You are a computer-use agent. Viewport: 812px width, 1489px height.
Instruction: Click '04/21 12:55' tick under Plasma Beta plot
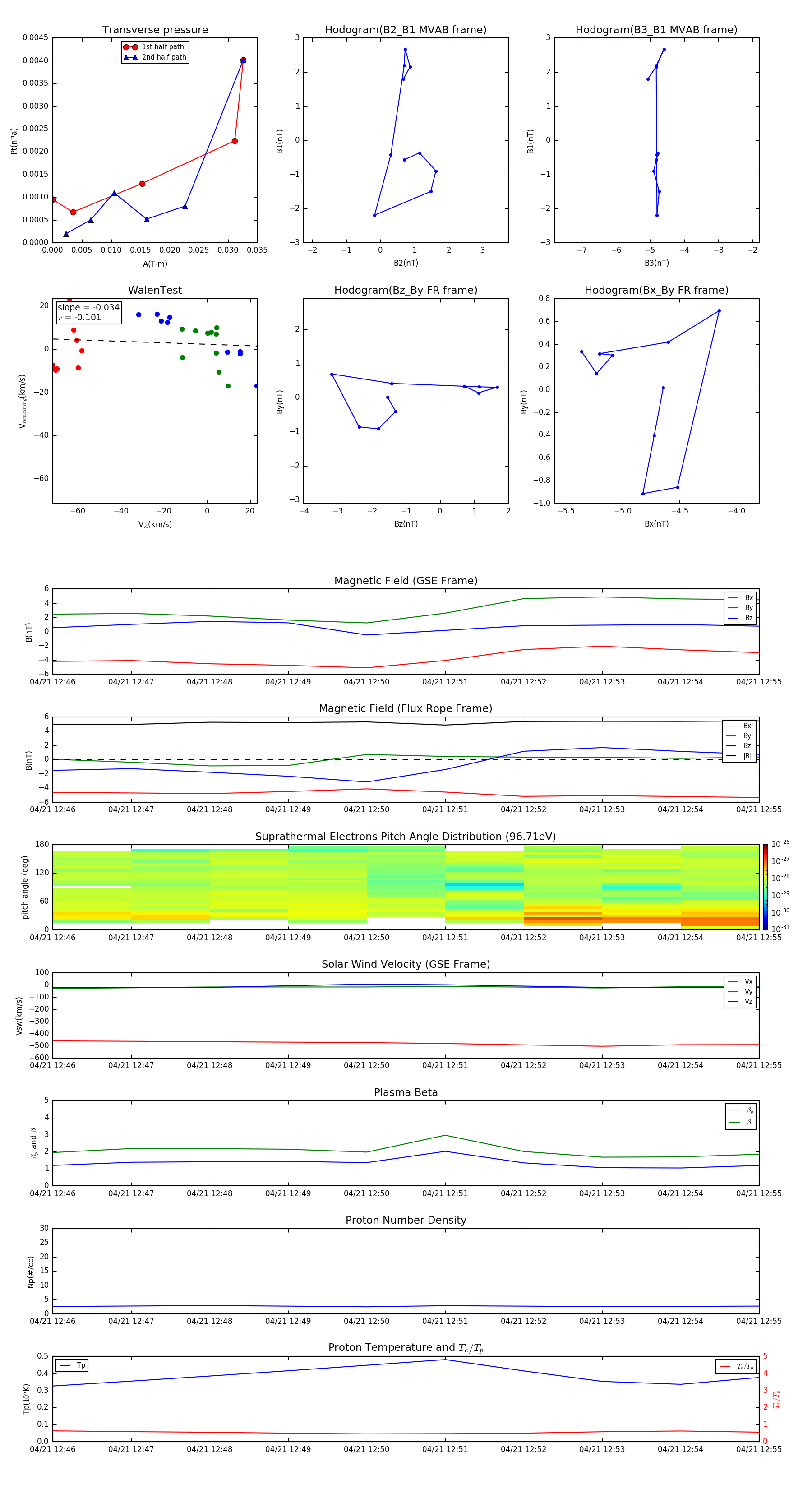coord(759,1193)
